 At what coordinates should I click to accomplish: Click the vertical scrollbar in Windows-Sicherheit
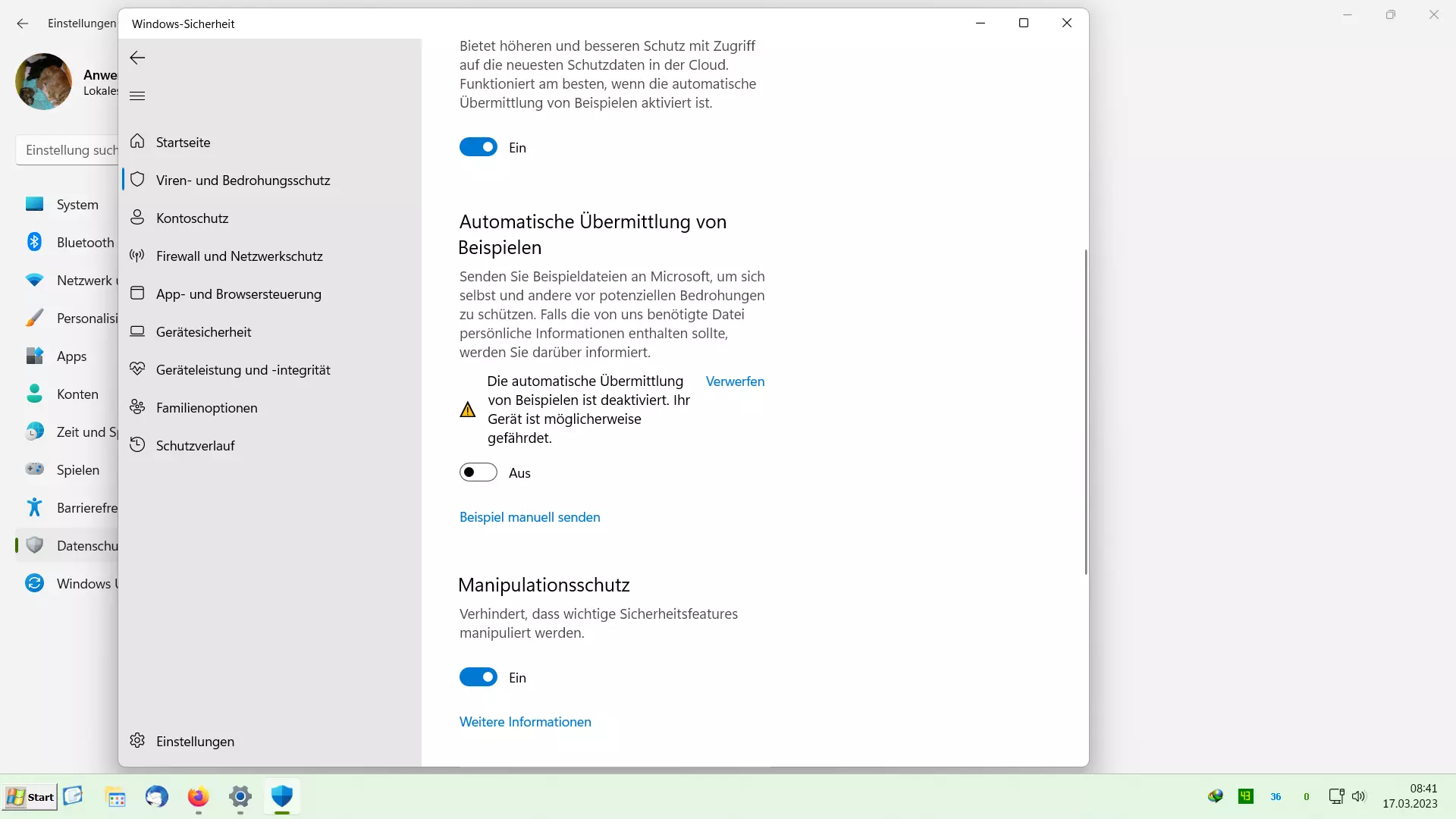tap(1085, 412)
